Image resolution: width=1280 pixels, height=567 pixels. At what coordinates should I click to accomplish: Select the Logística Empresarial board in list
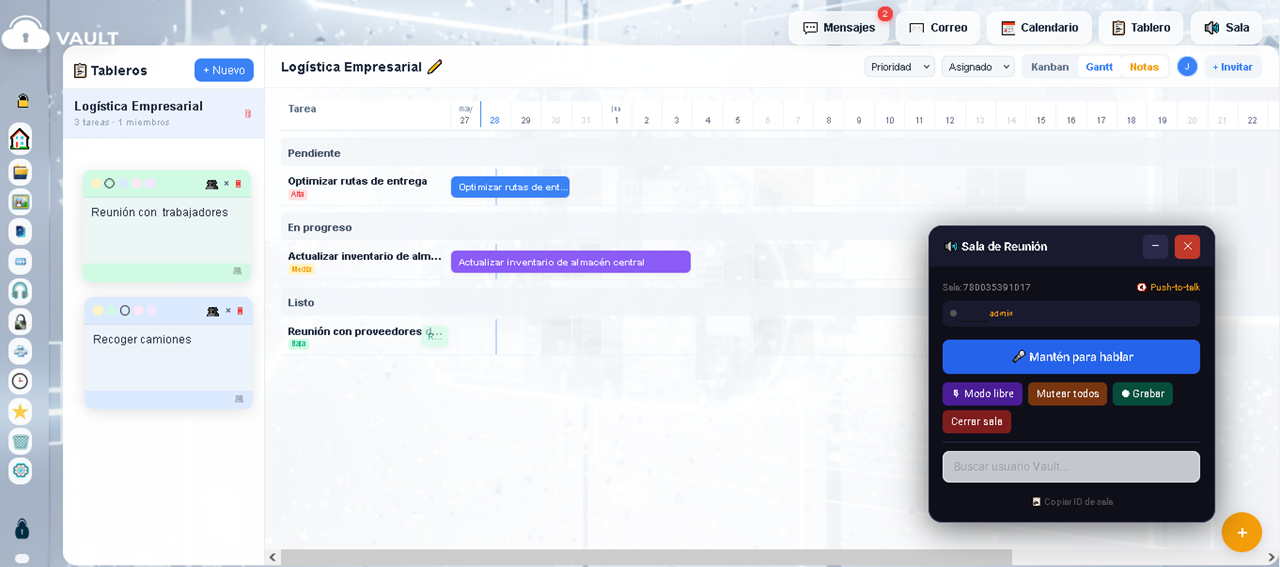[x=164, y=113]
